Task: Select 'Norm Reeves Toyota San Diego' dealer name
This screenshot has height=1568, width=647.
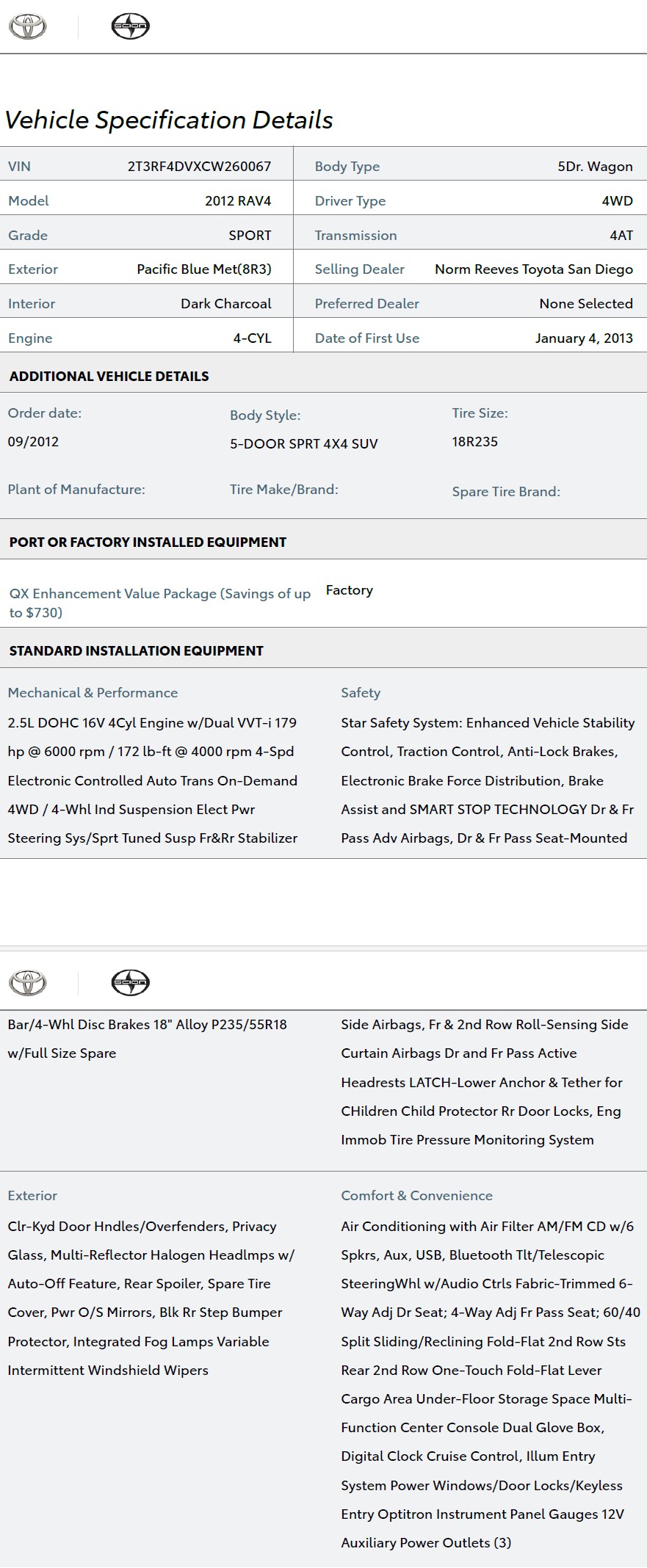Action: click(x=534, y=269)
